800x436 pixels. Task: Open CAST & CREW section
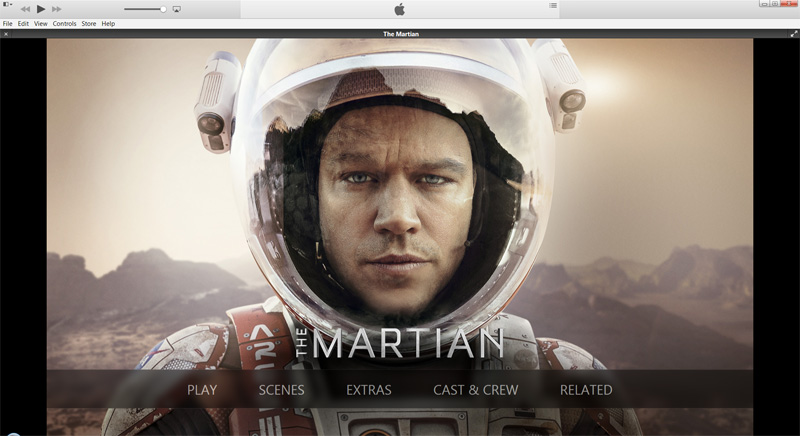476,390
